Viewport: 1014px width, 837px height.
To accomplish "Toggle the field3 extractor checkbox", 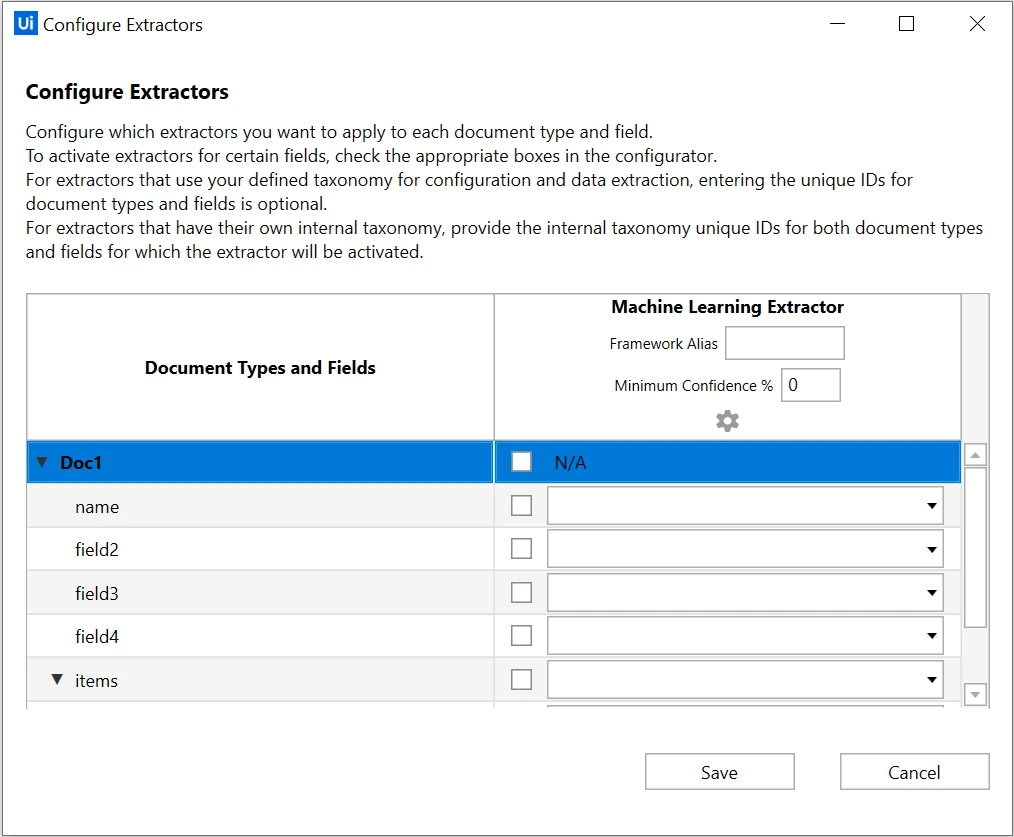I will tap(521, 592).
